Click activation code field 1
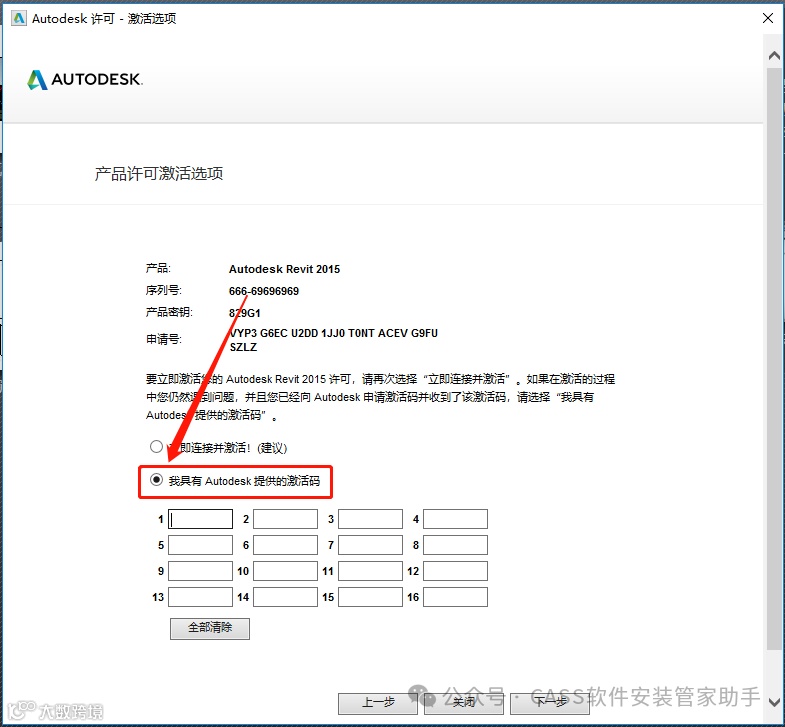 pos(200,519)
